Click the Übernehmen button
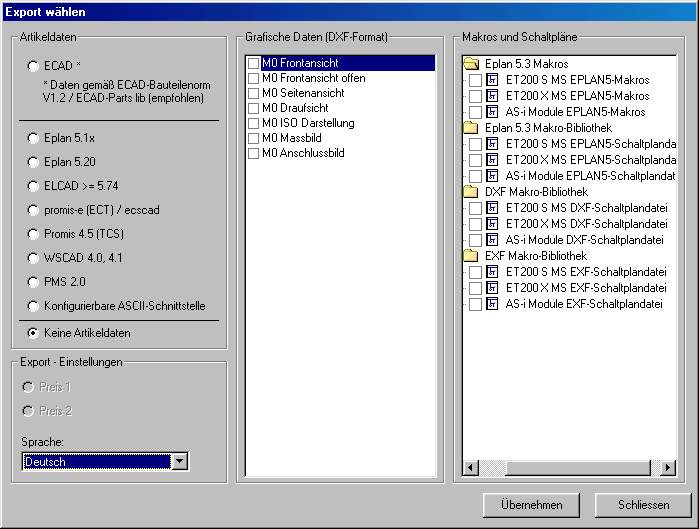 [531, 505]
